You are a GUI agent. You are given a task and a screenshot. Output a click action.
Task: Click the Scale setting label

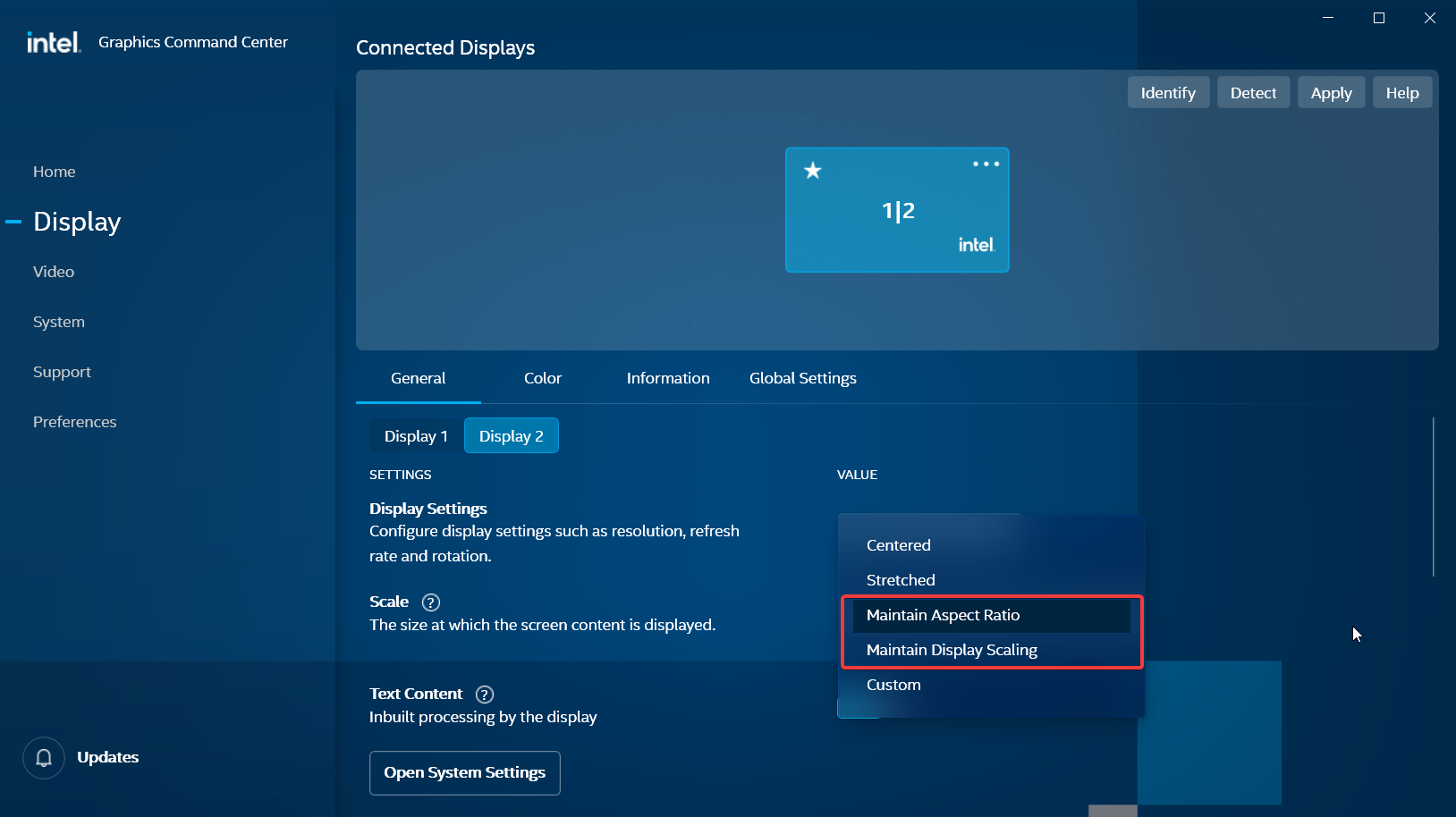tap(389, 602)
